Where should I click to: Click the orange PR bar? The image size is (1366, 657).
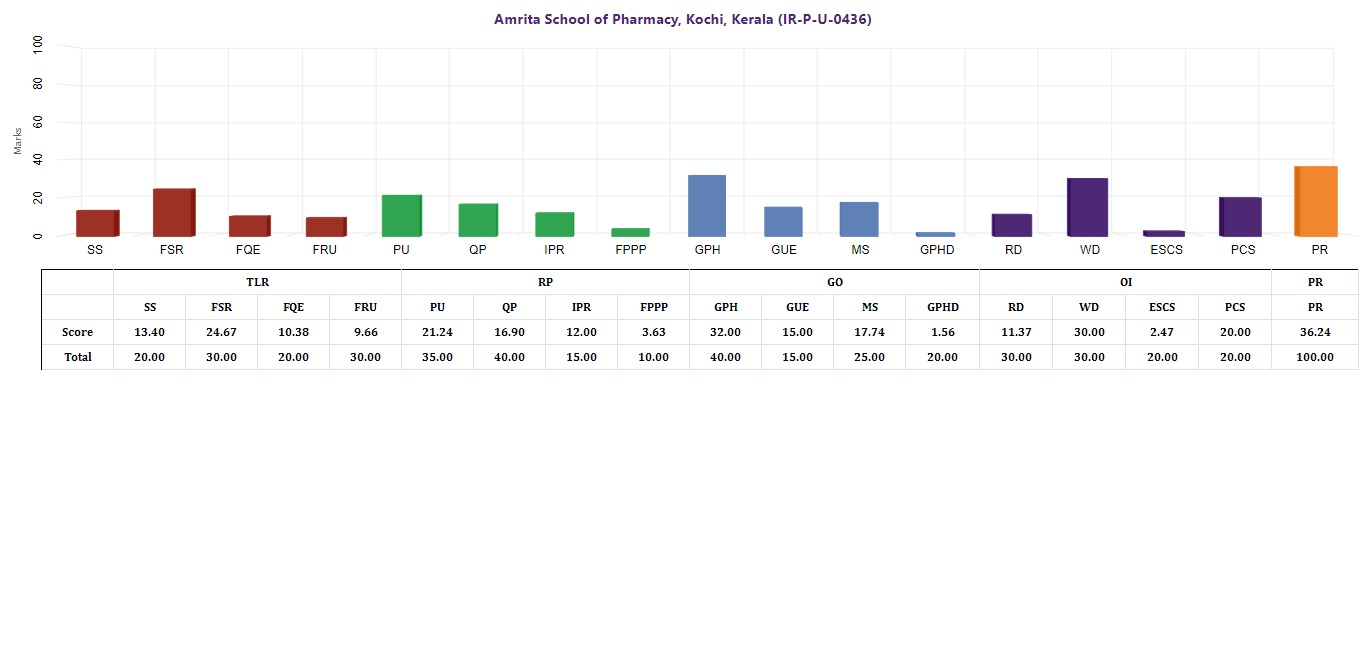1316,201
